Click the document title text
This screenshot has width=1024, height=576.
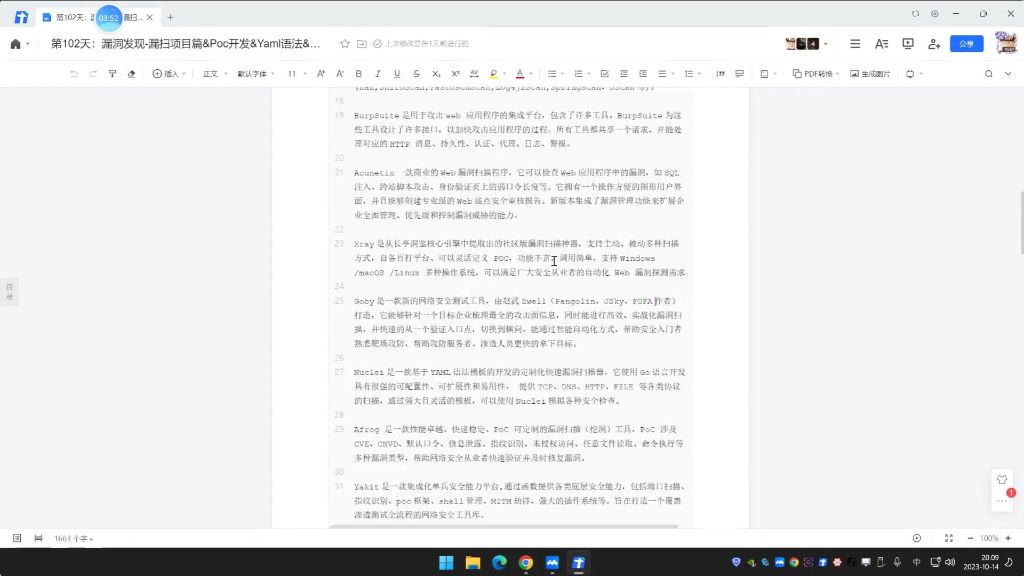click(x=185, y=44)
